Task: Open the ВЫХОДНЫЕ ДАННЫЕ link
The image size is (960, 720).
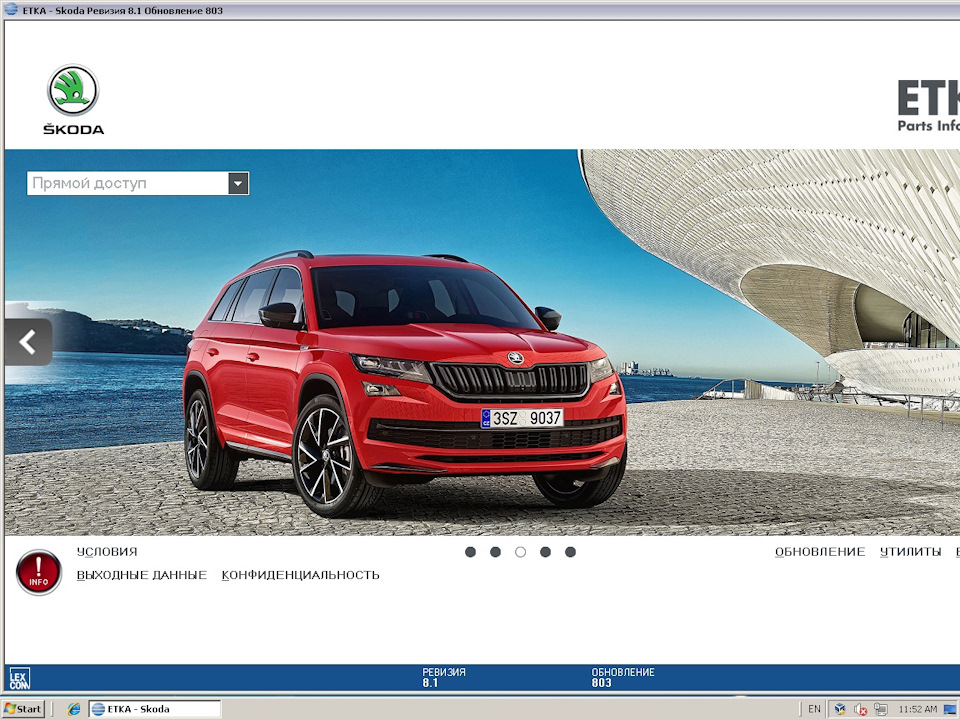Action: tap(141, 575)
